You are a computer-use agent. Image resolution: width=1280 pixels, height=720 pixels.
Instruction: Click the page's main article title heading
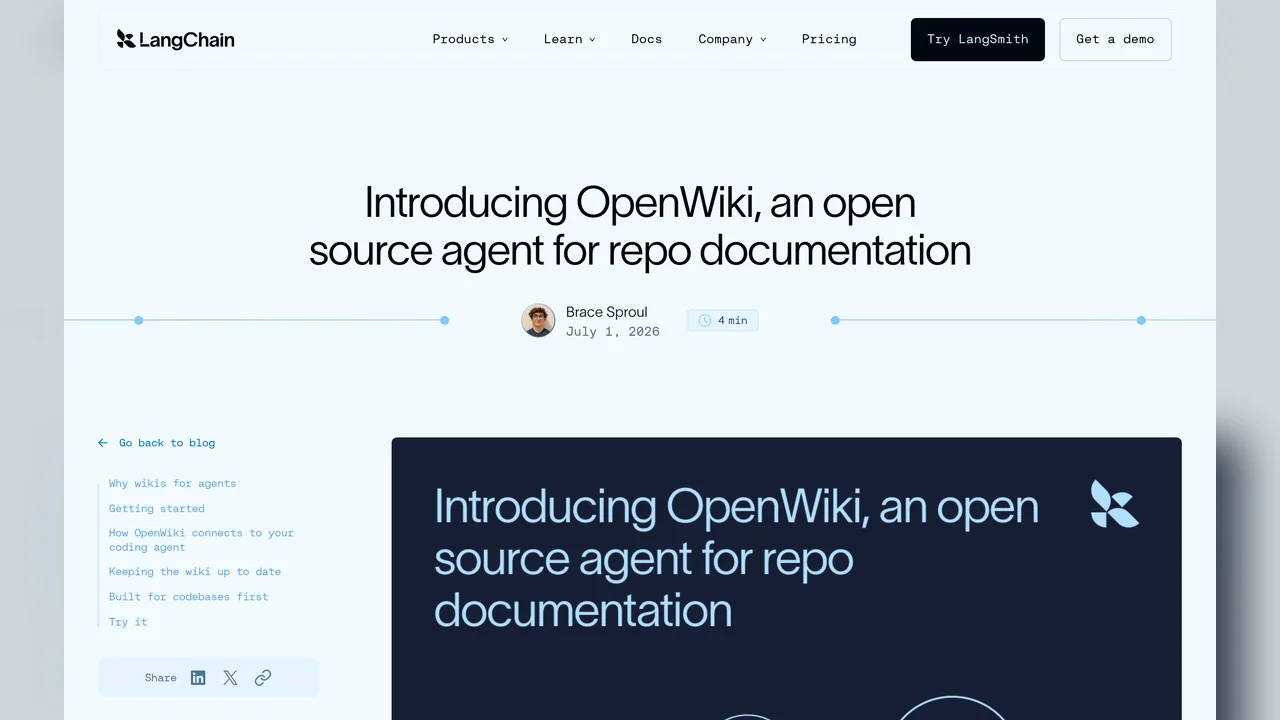640,226
